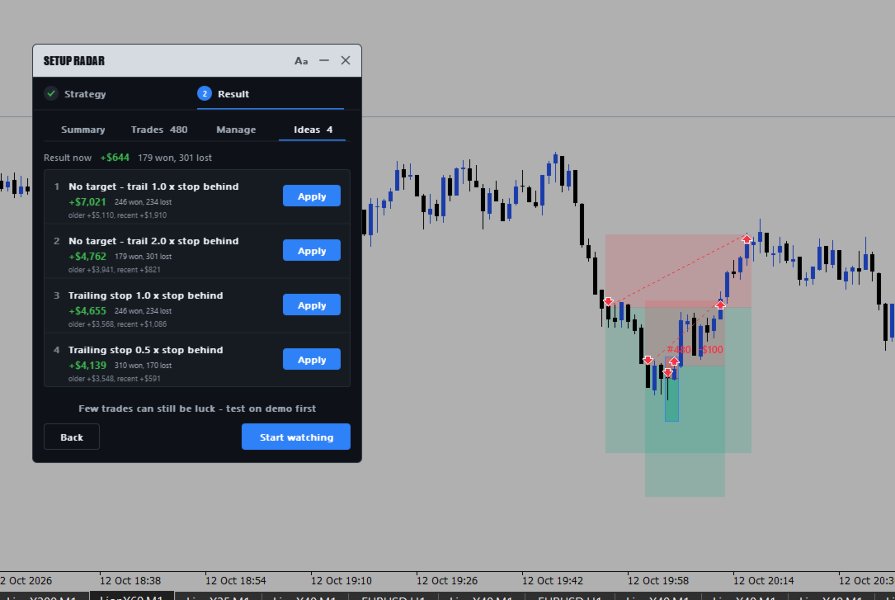The width and height of the screenshot is (895, 600).
Task: Click the '179 won, 301 lost' result text
Action: pos(175,158)
